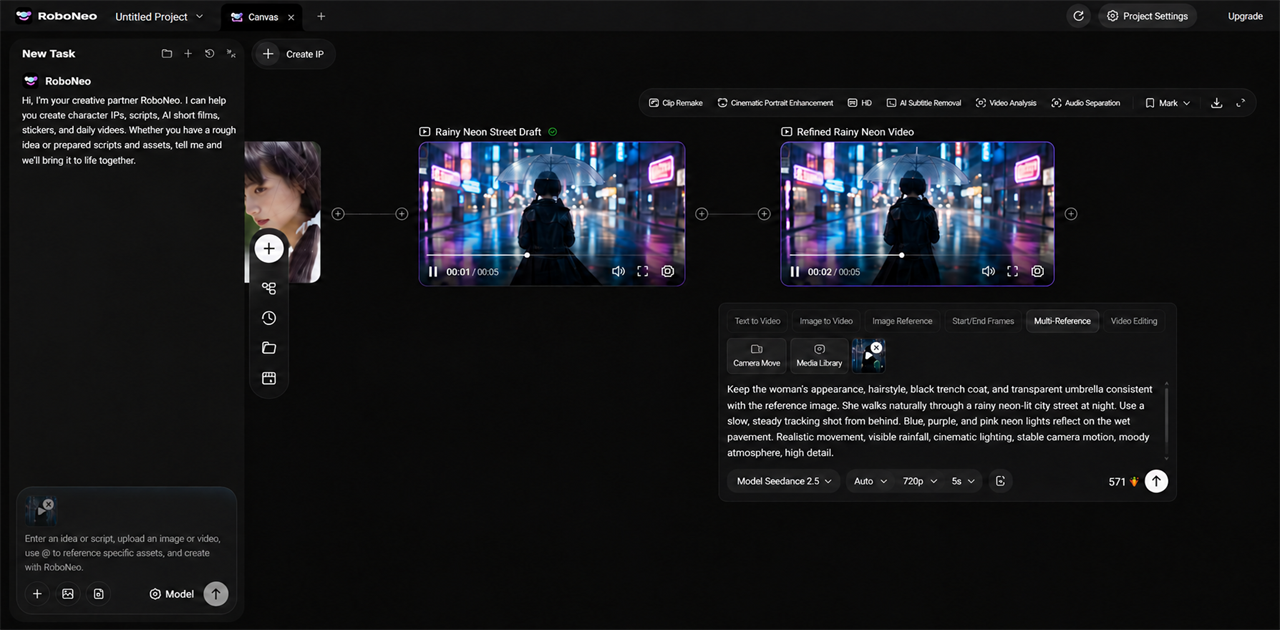Image resolution: width=1280 pixels, height=630 pixels.
Task: Open the storyboard clip icon in vertical toolbar
Action: click(269, 378)
